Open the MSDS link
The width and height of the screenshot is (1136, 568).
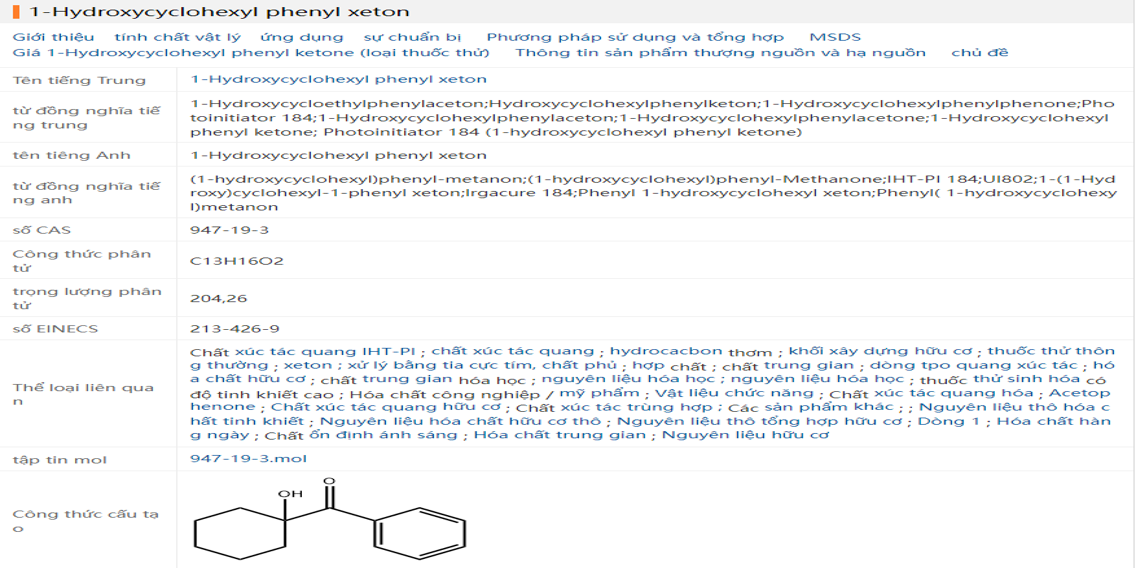835,37
